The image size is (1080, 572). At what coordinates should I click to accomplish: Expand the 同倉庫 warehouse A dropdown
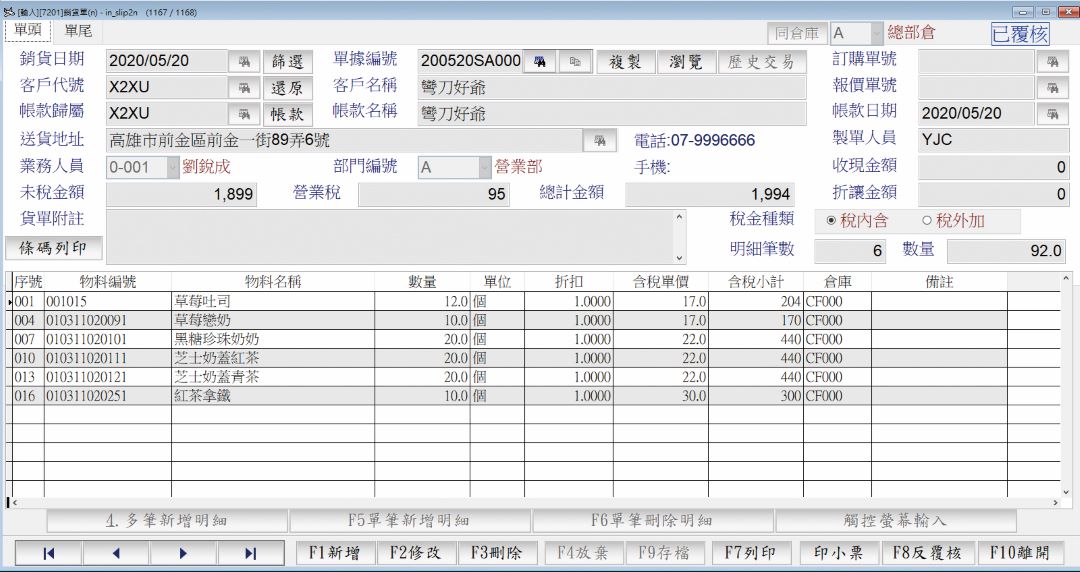point(876,33)
